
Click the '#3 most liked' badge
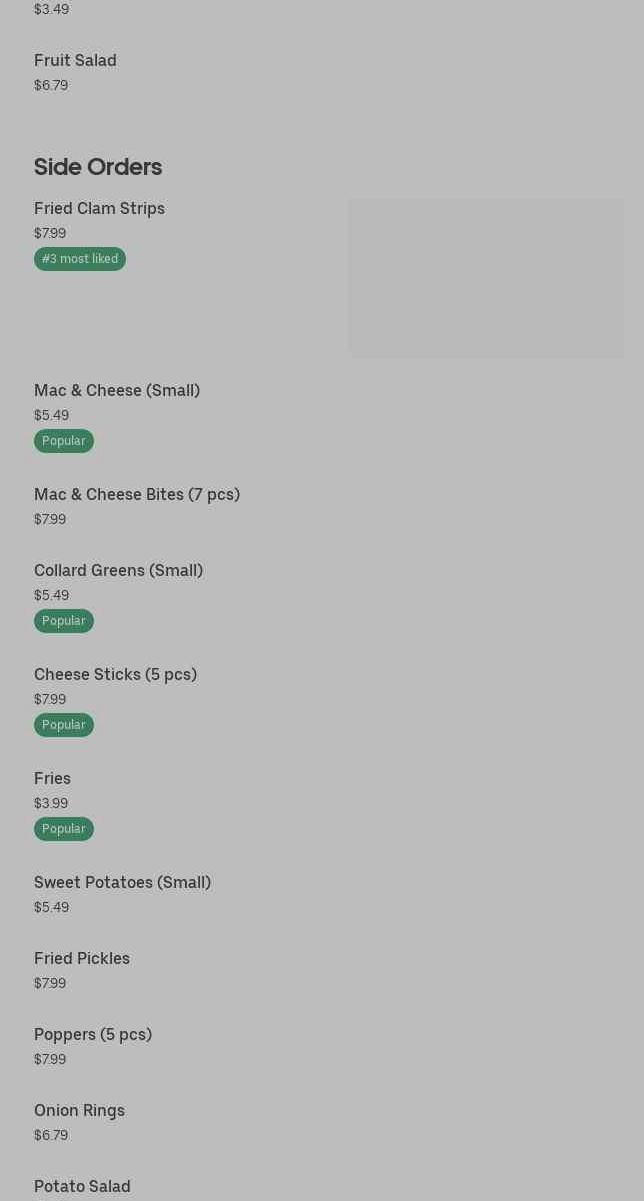click(x=80, y=259)
